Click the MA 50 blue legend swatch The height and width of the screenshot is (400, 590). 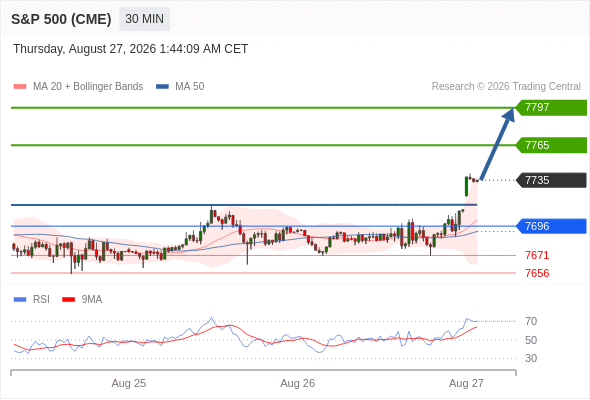click(x=162, y=87)
